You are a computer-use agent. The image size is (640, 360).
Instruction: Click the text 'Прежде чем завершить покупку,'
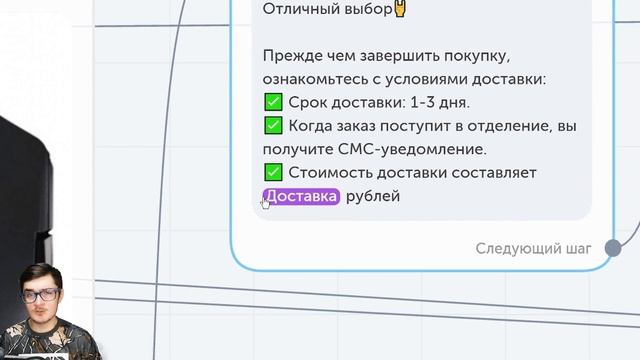point(386,56)
